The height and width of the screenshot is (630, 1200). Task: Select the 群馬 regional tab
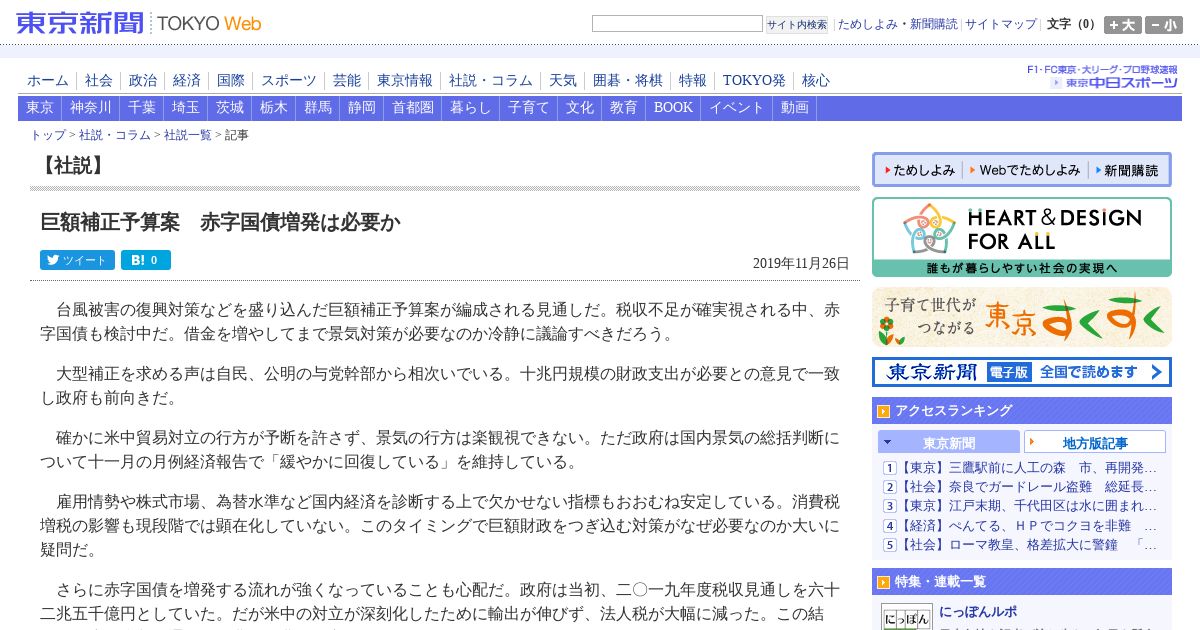tap(318, 108)
